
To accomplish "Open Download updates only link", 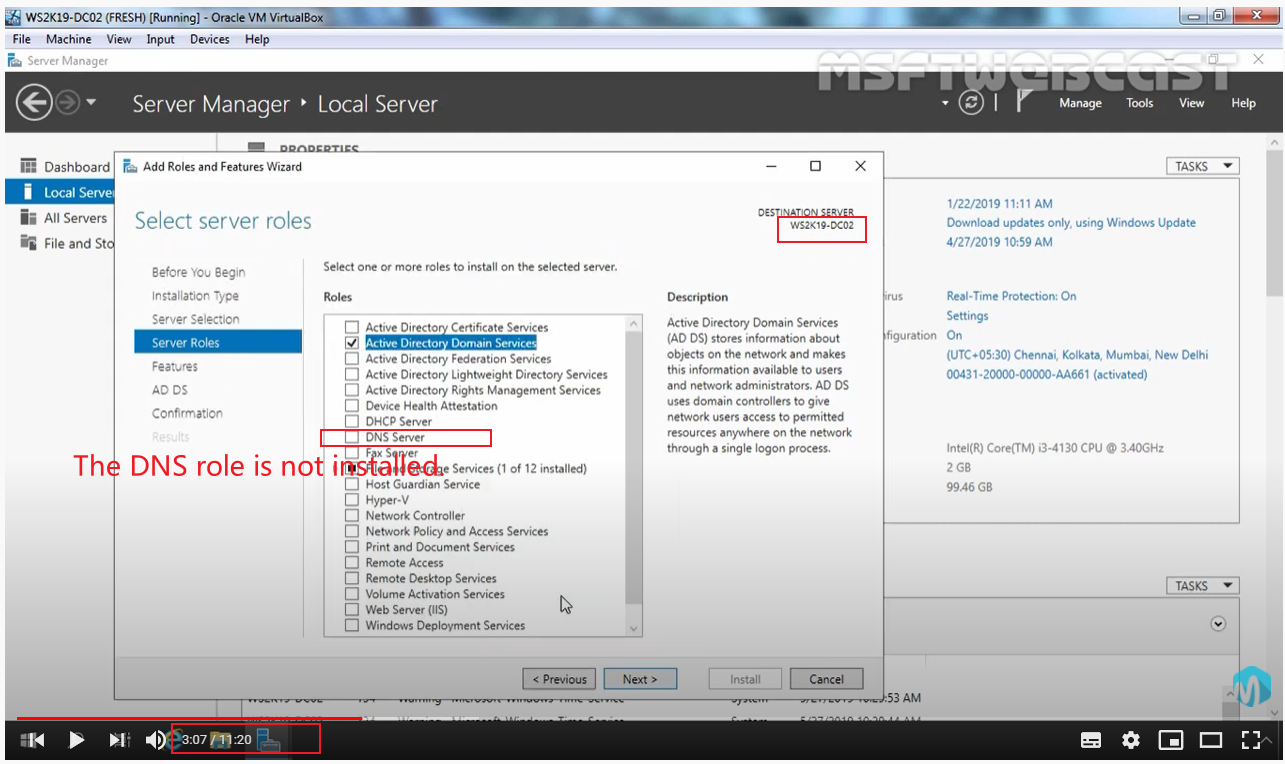I will [x=1071, y=223].
